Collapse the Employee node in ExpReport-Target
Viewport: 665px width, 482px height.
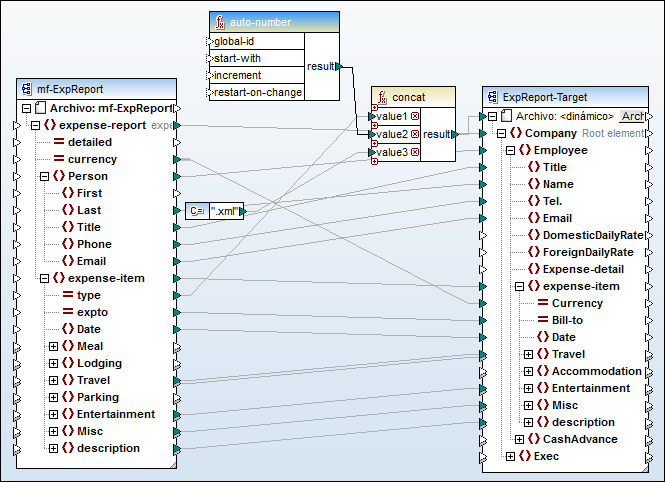pyautogui.click(x=510, y=150)
